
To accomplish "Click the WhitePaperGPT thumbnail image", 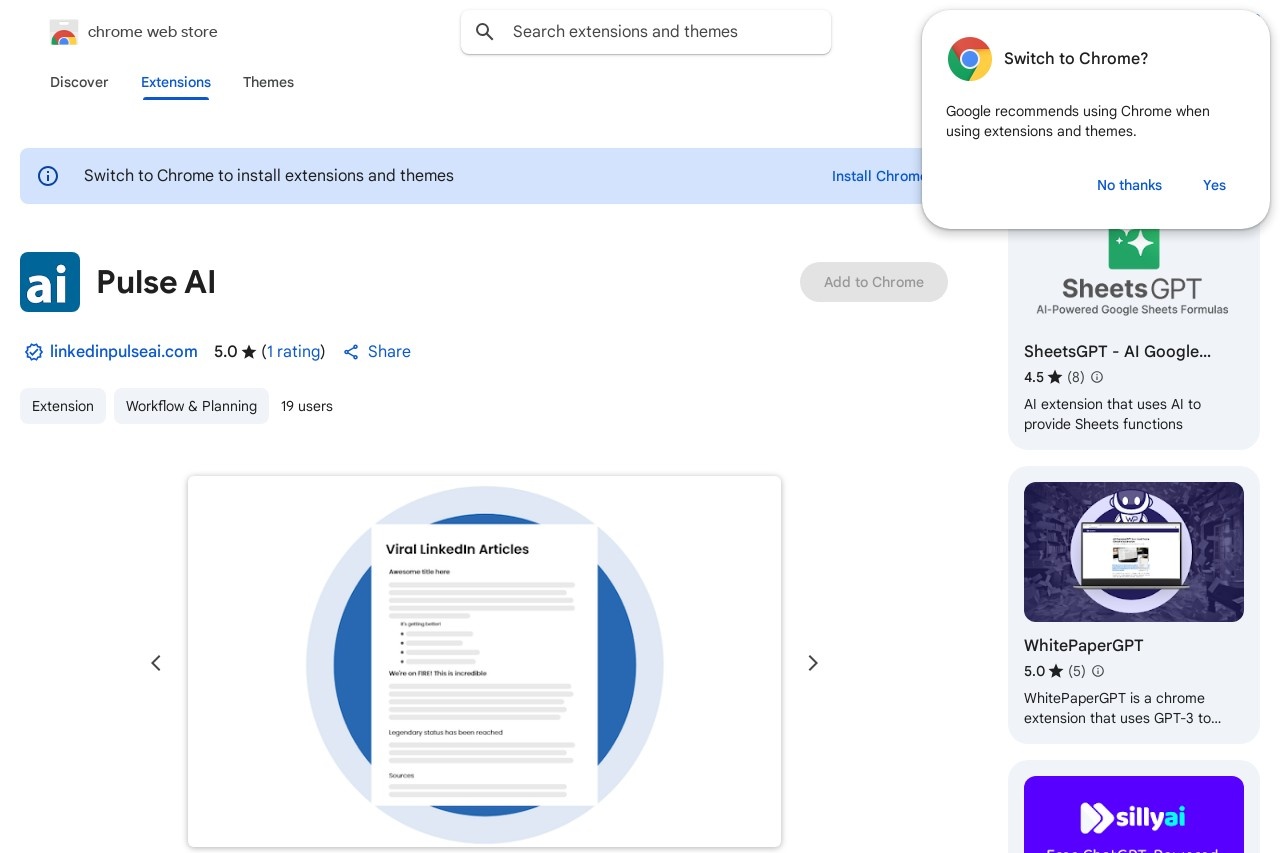I will tap(1134, 552).
